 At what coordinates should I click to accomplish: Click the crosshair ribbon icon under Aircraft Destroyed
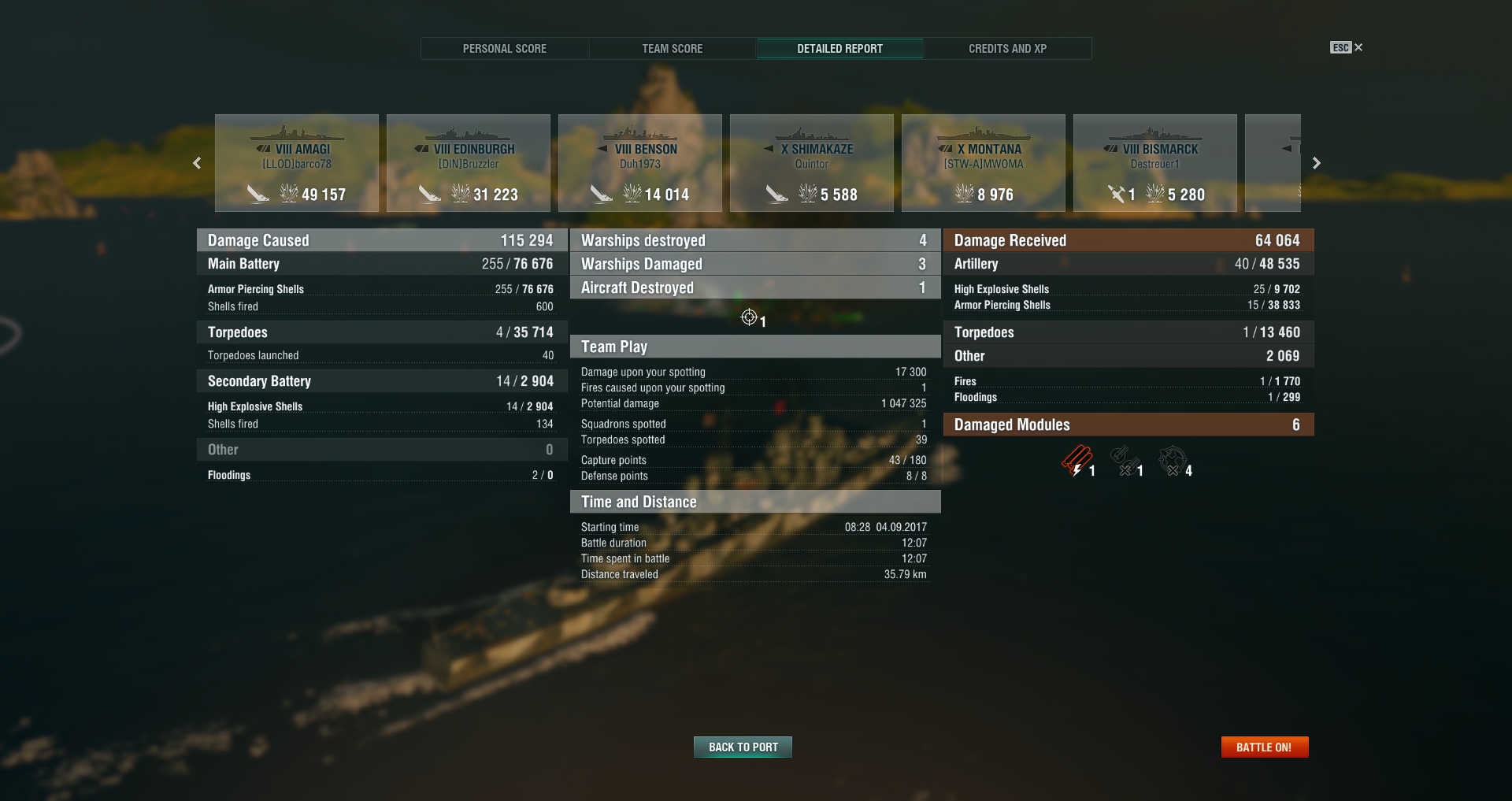point(749,317)
